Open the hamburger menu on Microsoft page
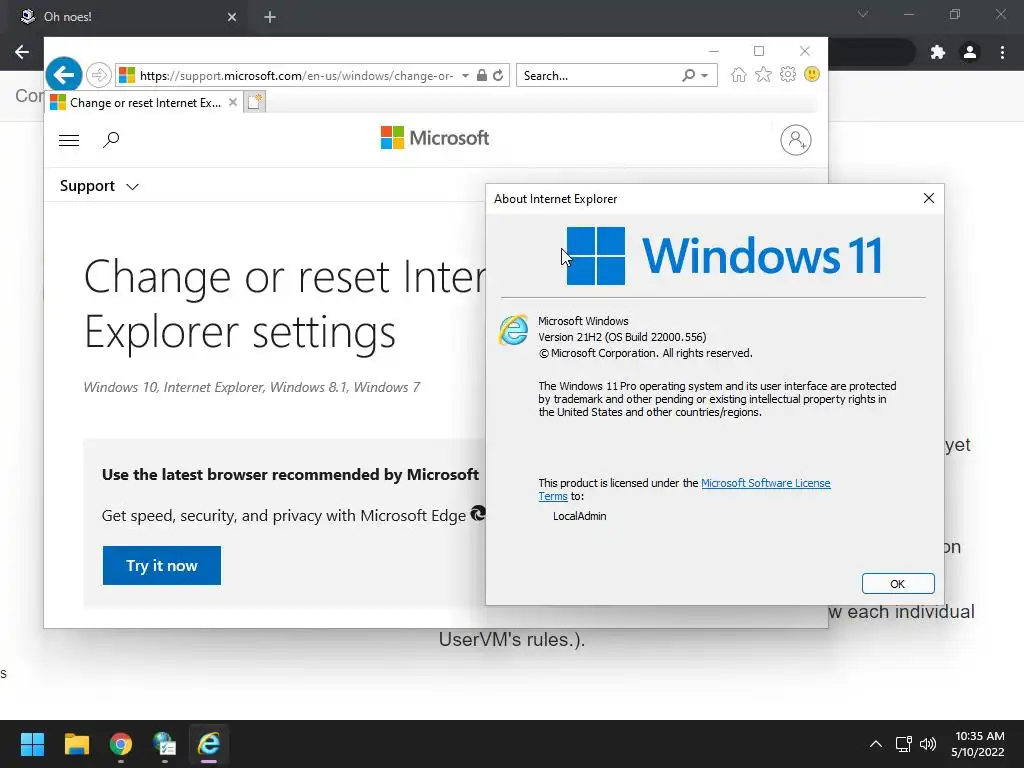The image size is (1024, 768). point(69,140)
